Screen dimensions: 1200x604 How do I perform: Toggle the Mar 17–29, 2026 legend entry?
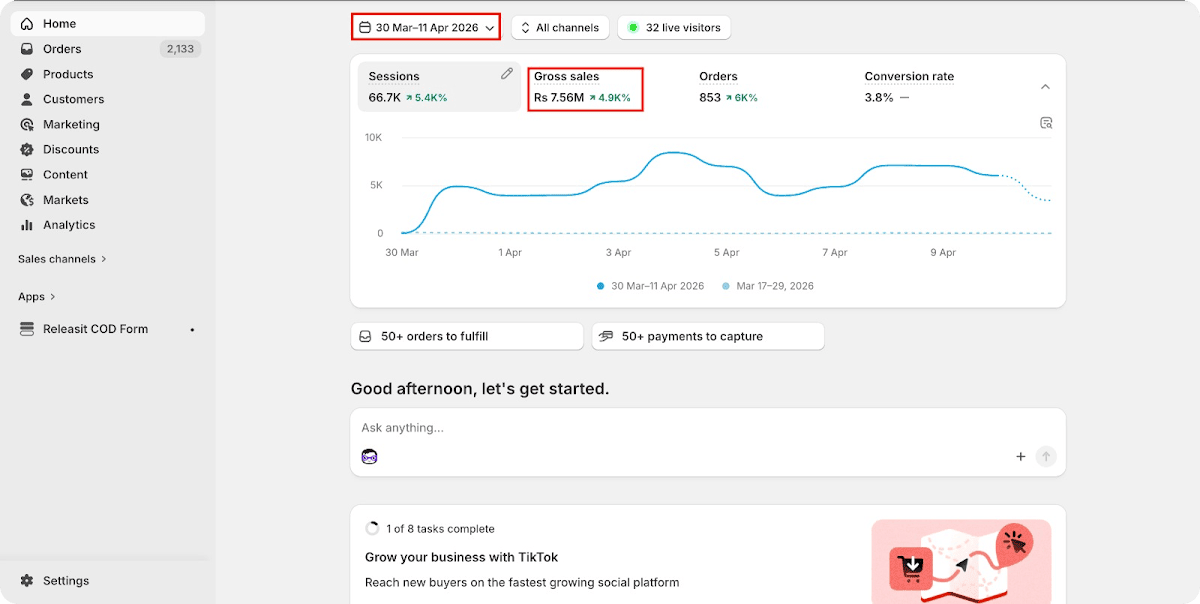768,286
